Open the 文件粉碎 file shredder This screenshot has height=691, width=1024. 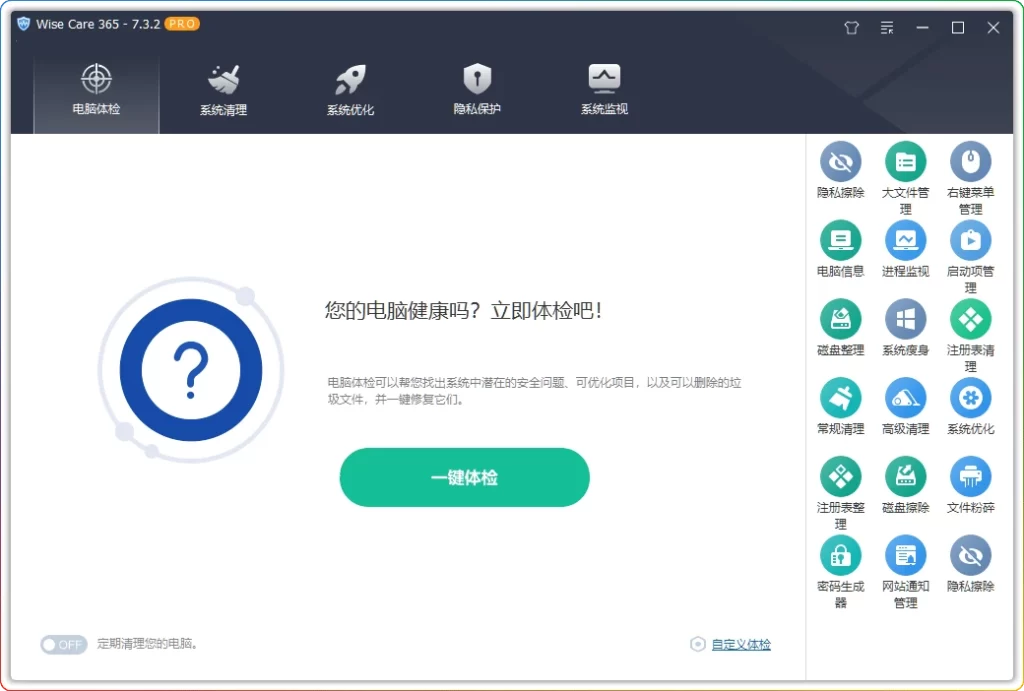970,478
